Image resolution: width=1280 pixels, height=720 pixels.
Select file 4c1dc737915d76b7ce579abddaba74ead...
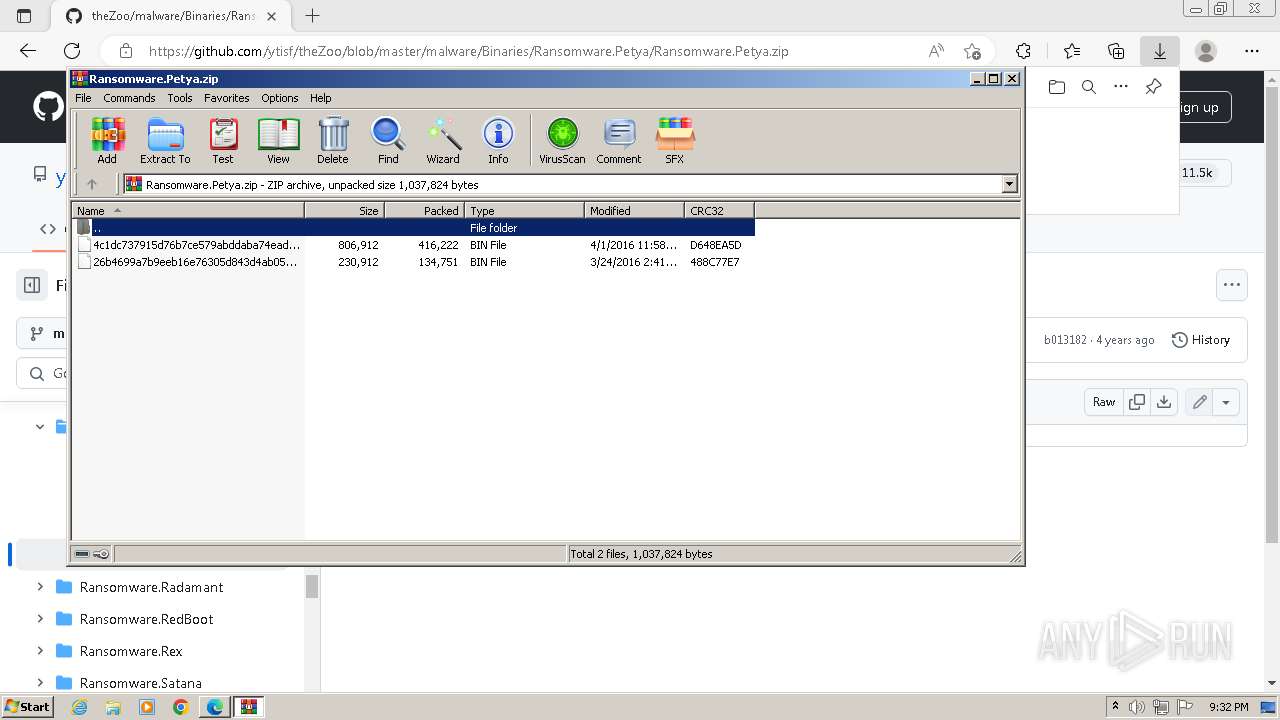tap(413, 245)
